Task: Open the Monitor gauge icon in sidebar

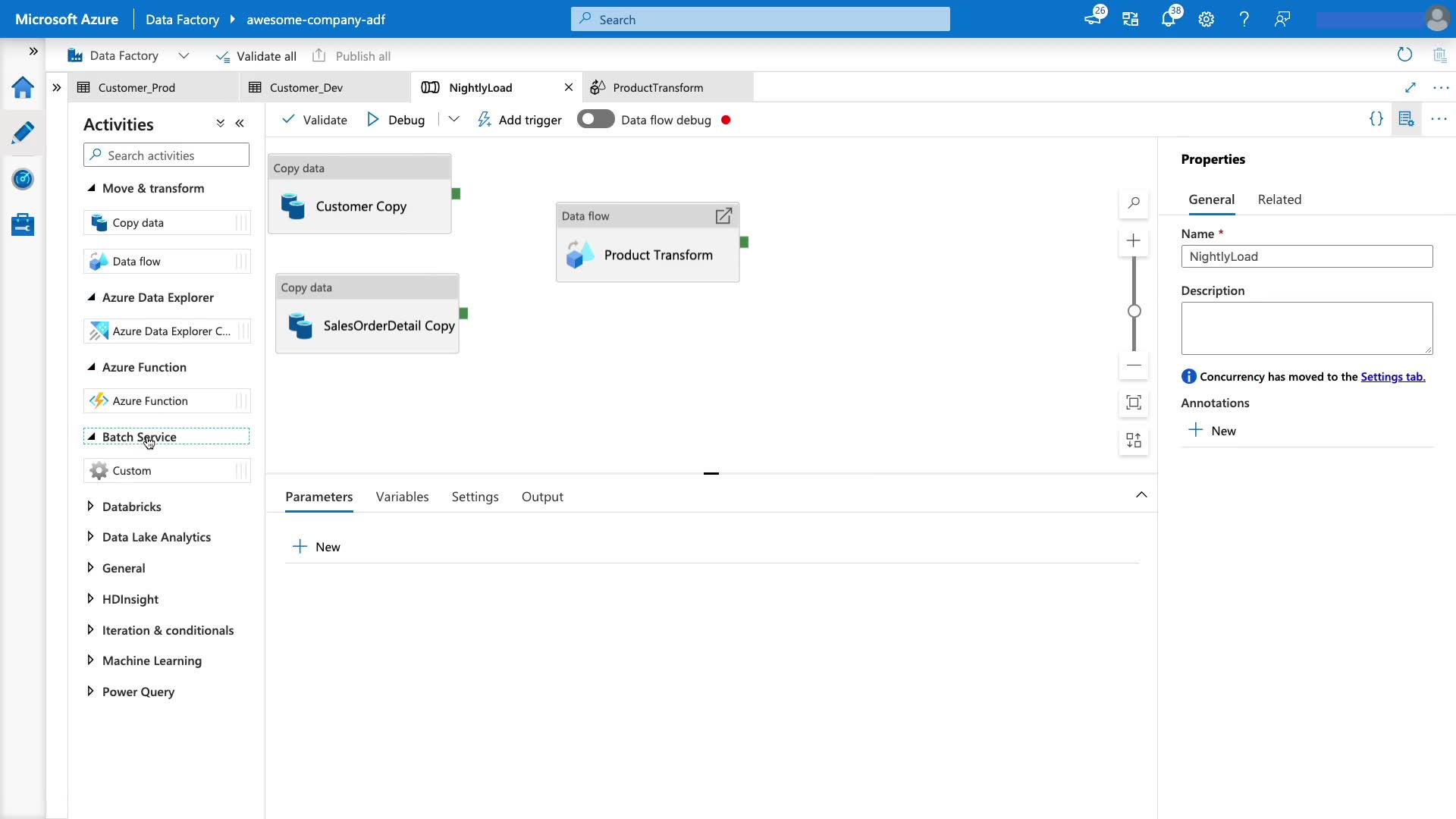Action: point(23,179)
